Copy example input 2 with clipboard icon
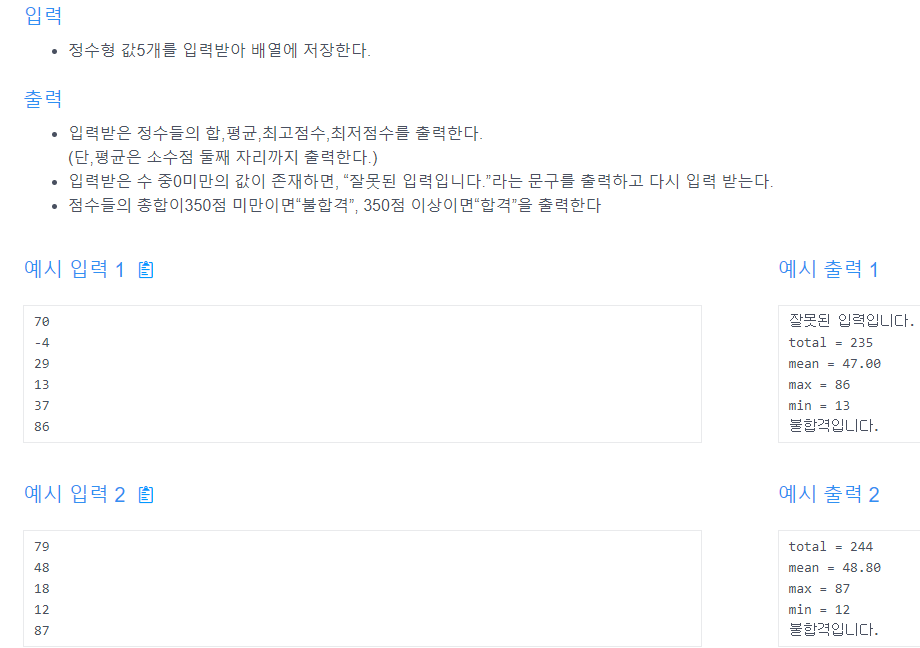Image resolution: width=920 pixels, height=648 pixels. 146,494
